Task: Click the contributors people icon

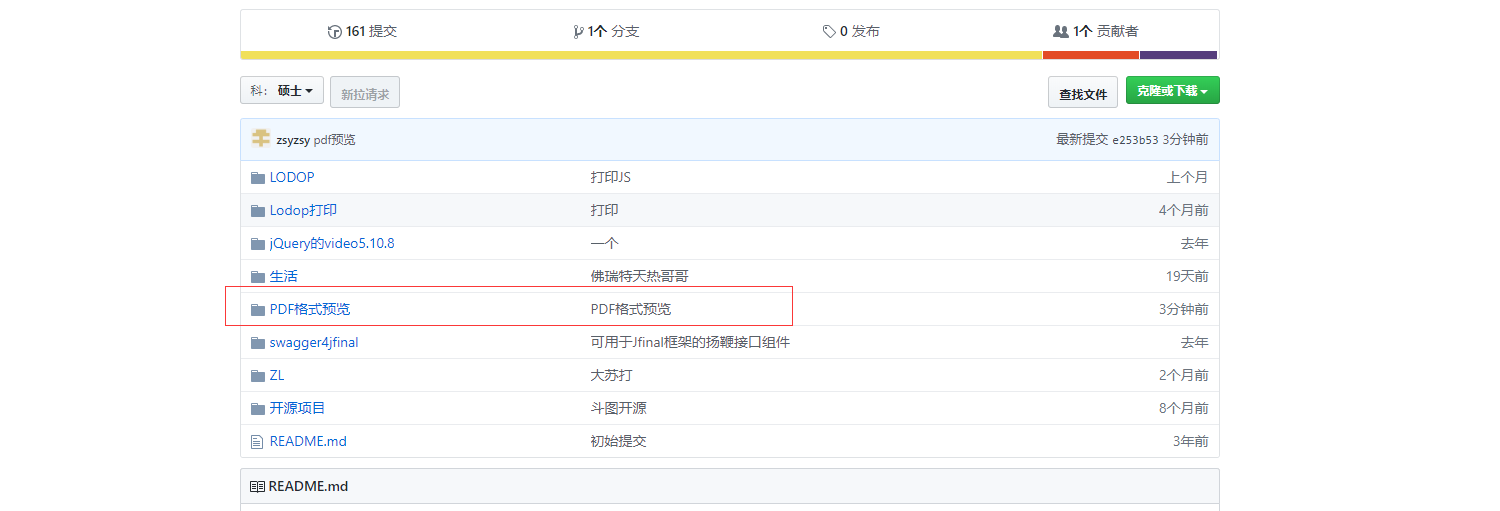Action: [x=1060, y=32]
